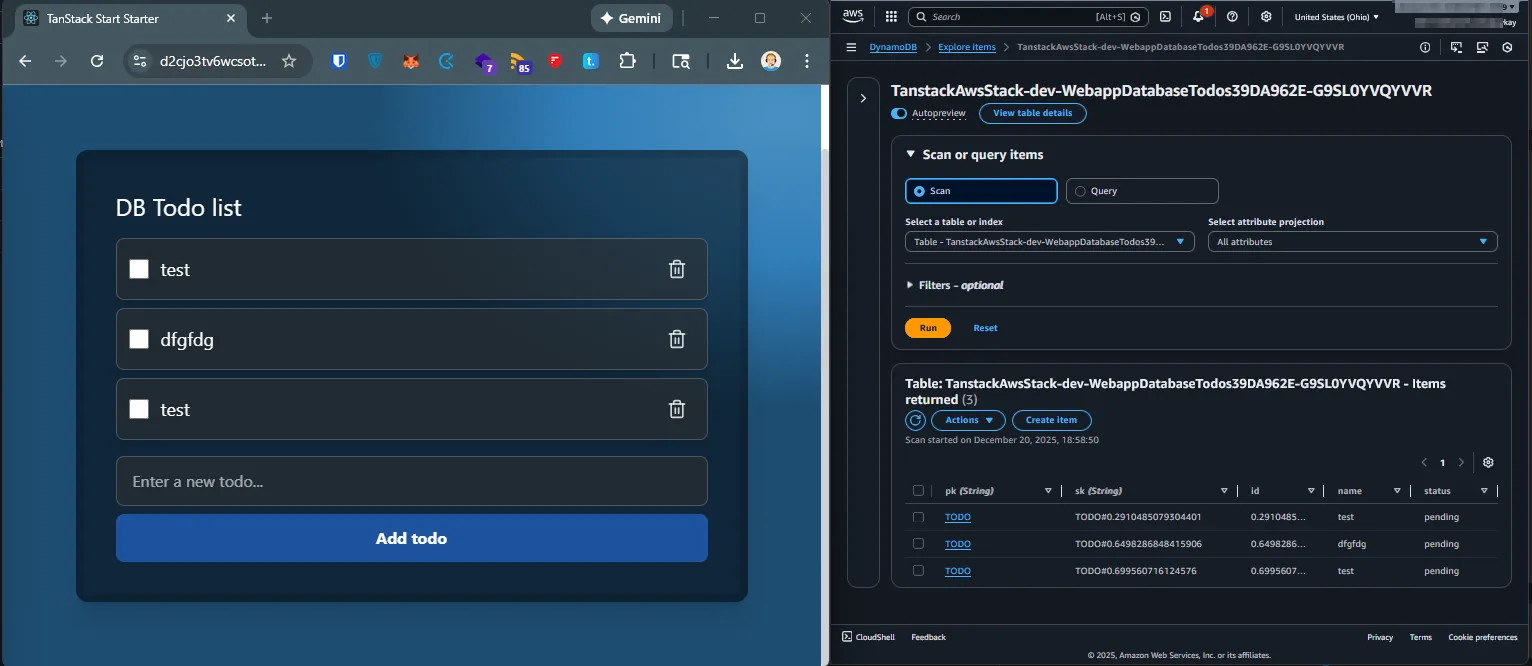Focus the Enter a new todo field

pos(411,481)
